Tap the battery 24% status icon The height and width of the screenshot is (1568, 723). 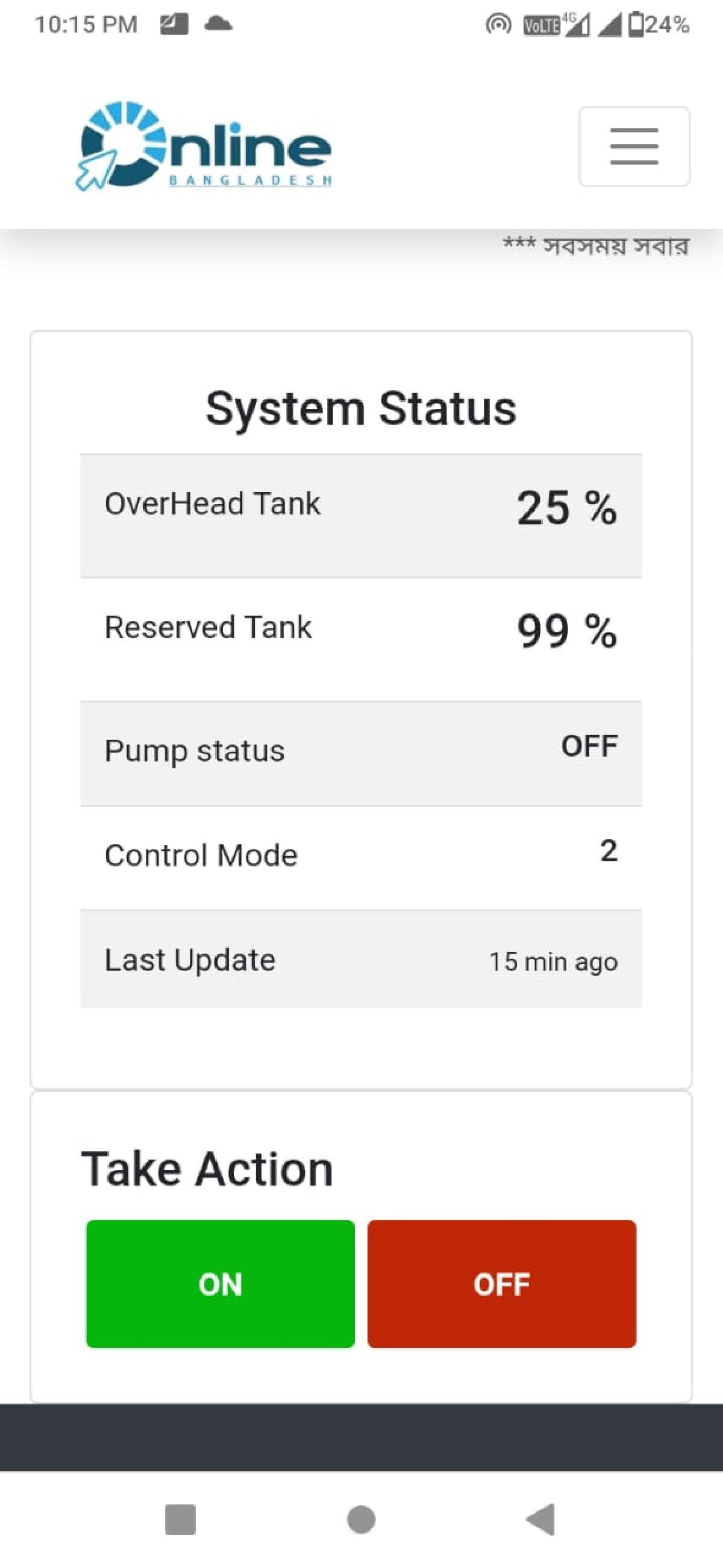[x=659, y=25]
